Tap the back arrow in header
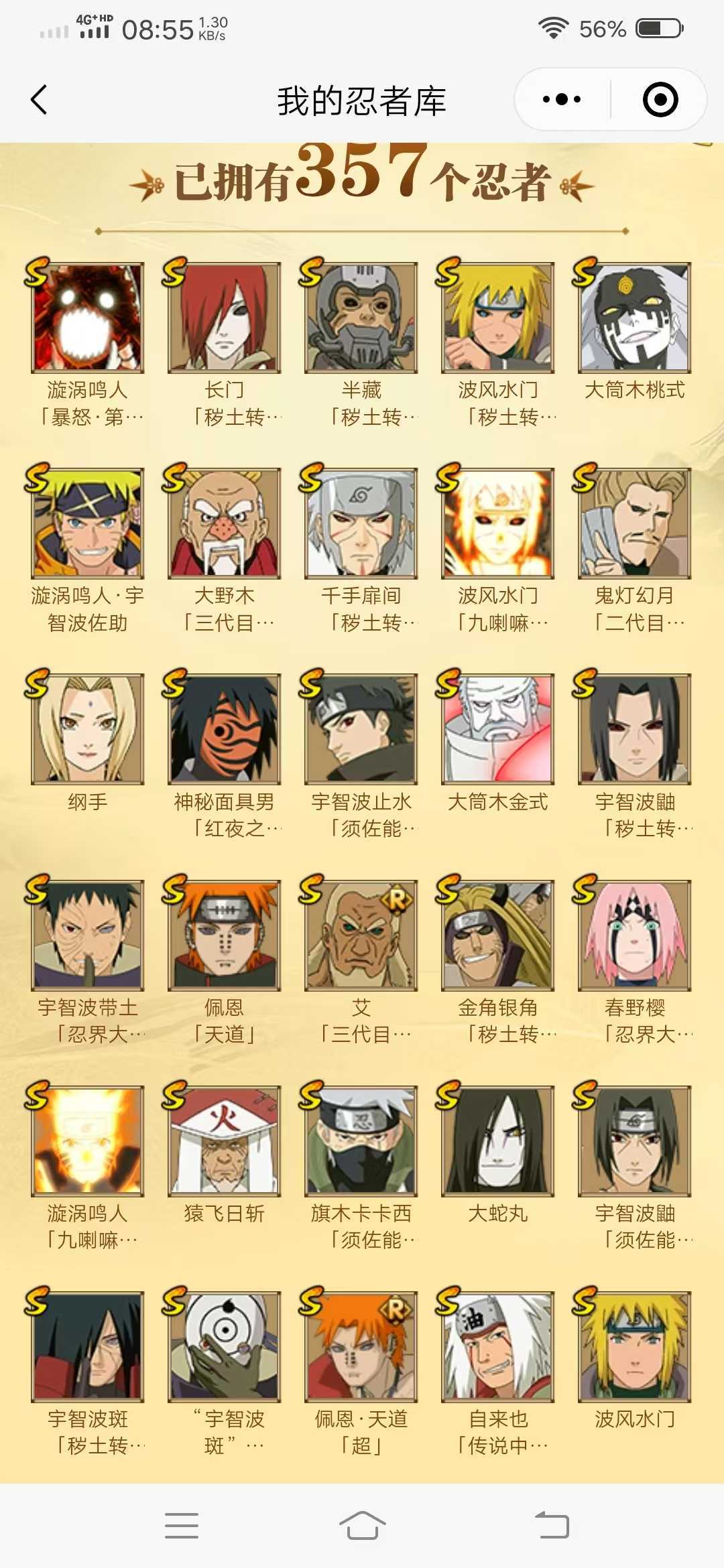This screenshot has height=1568, width=724. click(40, 100)
